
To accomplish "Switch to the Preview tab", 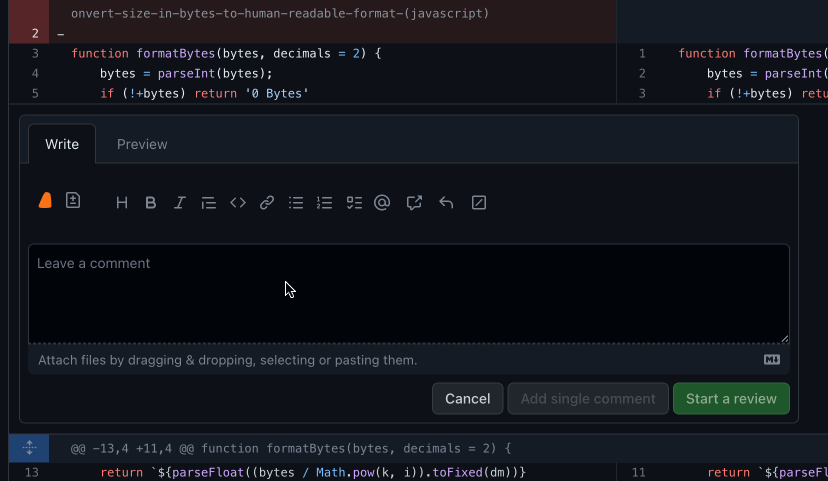I will (x=142, y=144).
